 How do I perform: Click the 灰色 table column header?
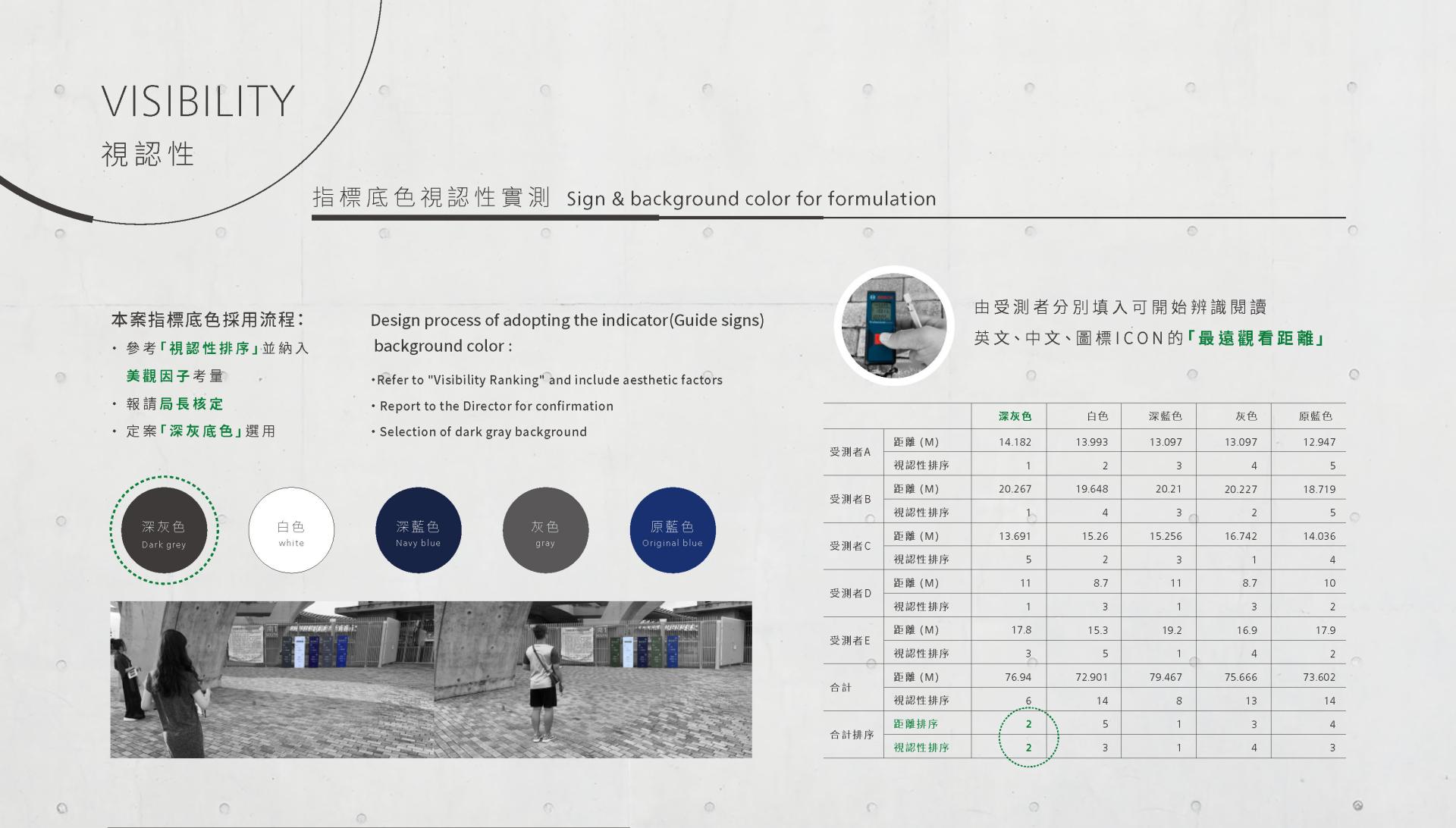click(1246, 416)
